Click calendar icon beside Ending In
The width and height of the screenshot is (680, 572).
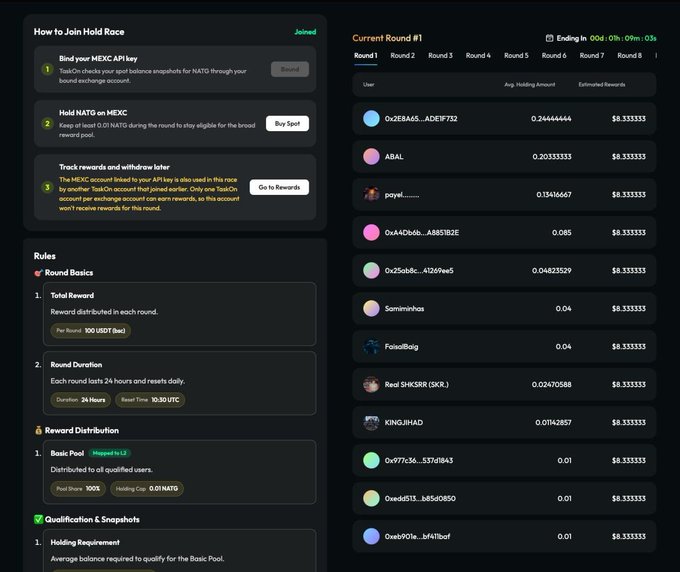[549, 38]
